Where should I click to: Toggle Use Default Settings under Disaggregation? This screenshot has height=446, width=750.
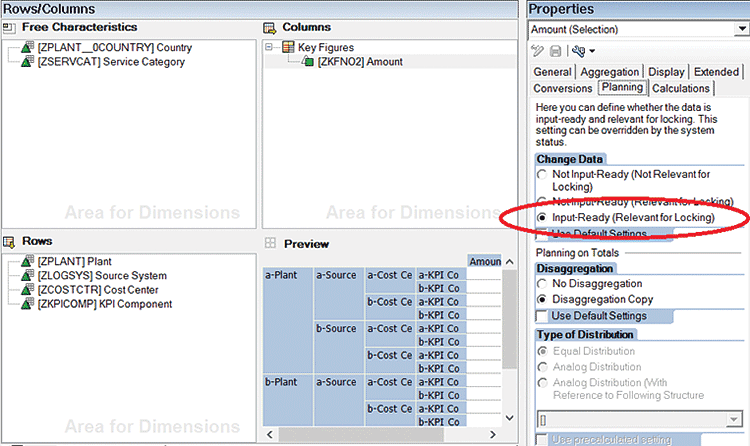(x=542, y=316)
